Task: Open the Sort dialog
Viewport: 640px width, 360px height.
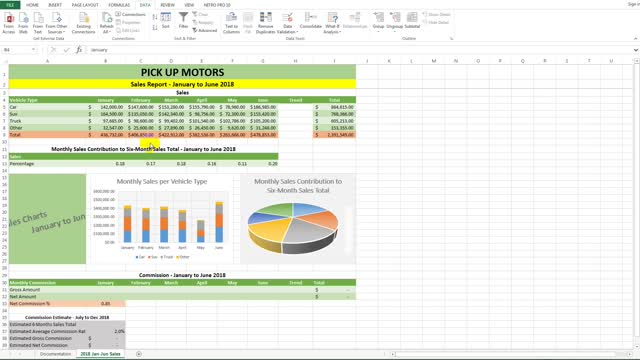Action: tap(166, 20)
